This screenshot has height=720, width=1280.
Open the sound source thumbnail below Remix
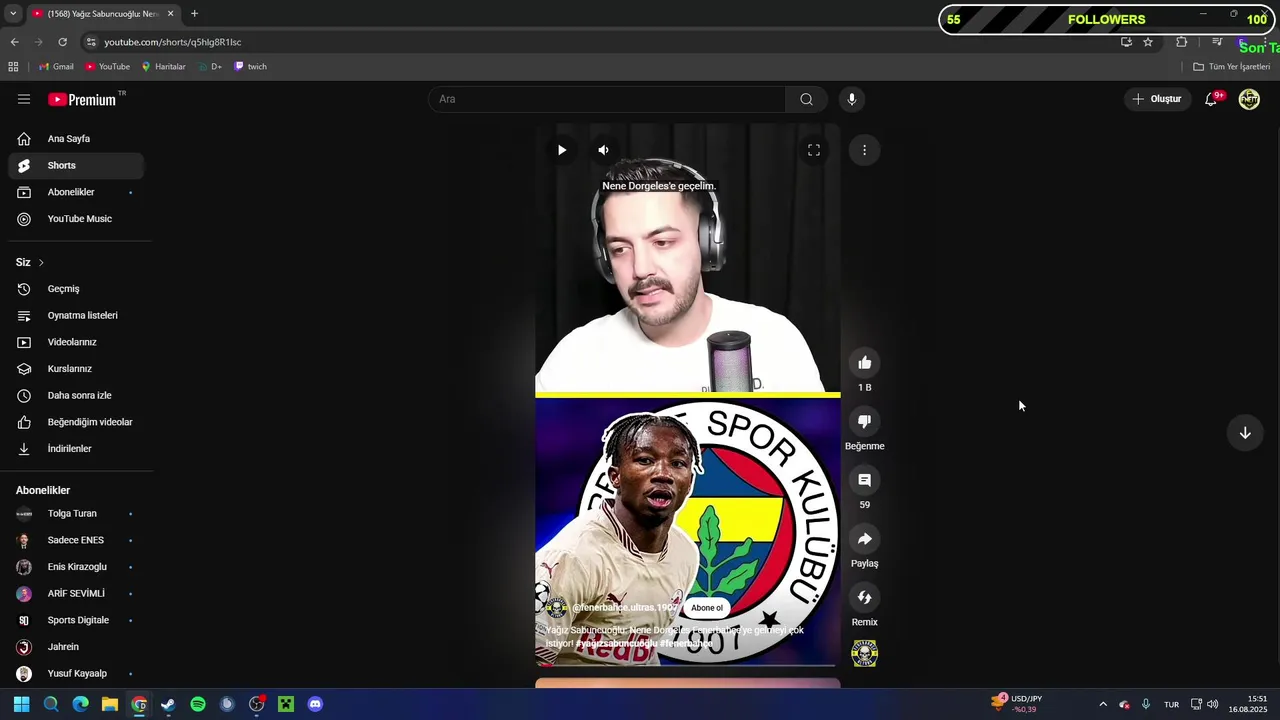(865, 654)
